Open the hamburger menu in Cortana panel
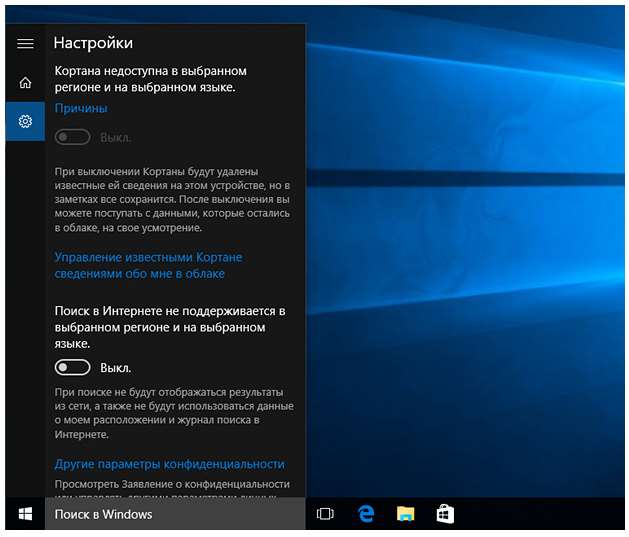The image size is (629, 537). pyautogui.click(x=25, y=43)
